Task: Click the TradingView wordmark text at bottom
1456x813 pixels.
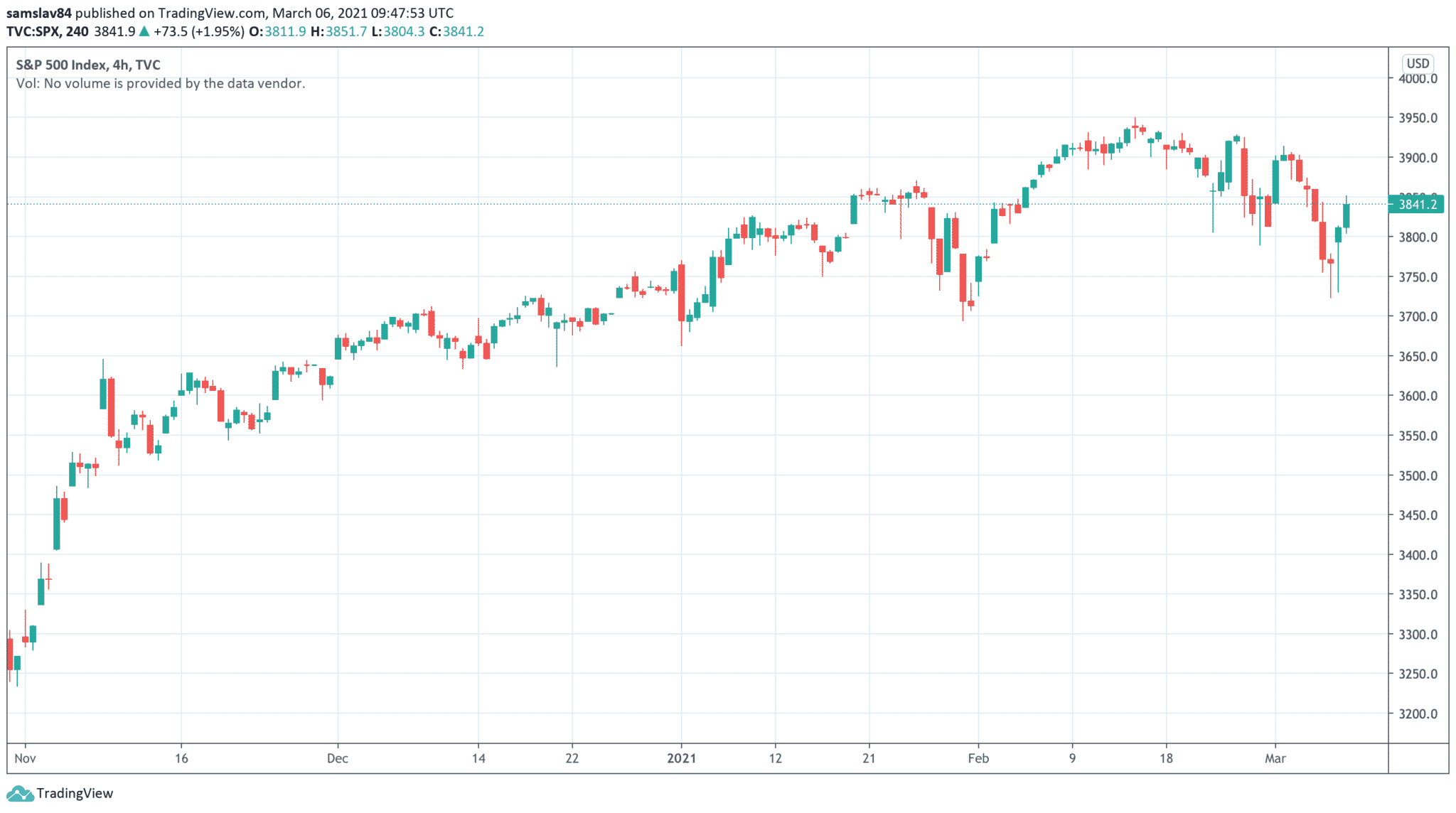Action: (75, 794)
